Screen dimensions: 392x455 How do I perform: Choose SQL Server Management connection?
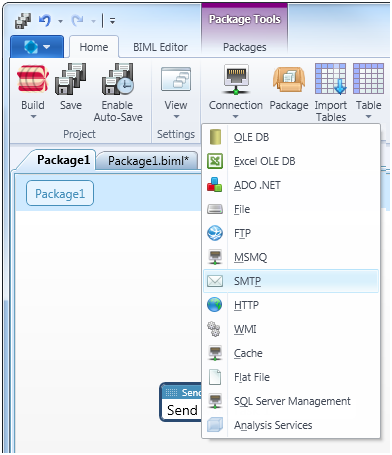tap(291, 401)
